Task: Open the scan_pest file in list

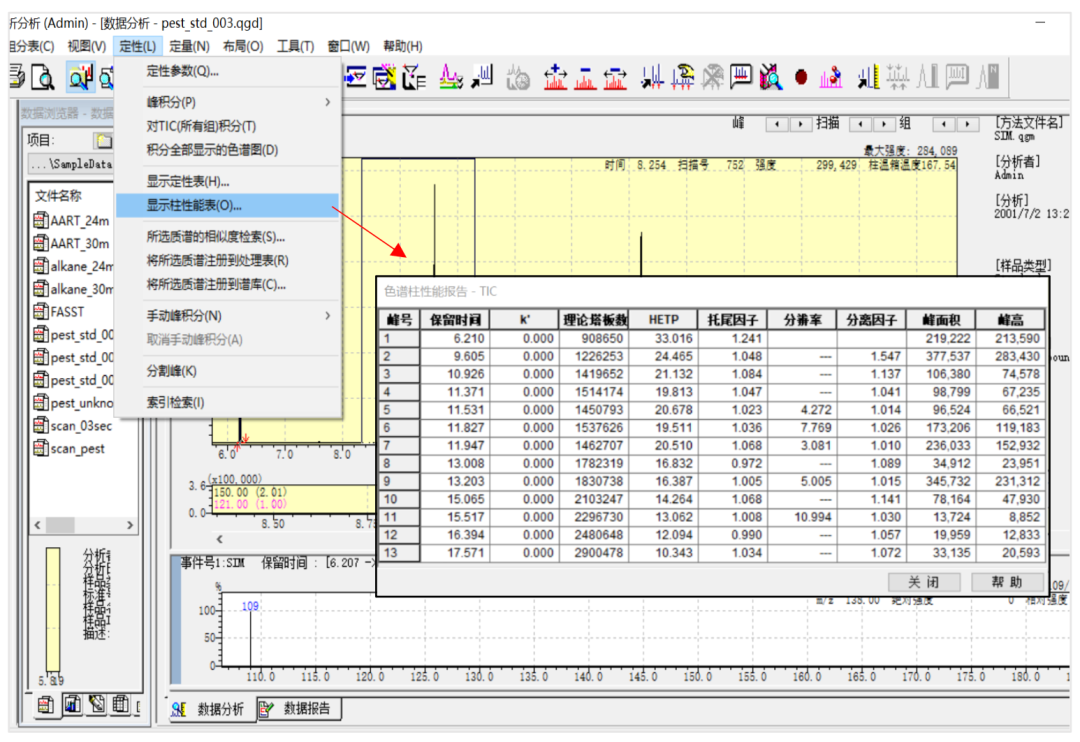Action: pyautogui.click(x=77, y=449)
